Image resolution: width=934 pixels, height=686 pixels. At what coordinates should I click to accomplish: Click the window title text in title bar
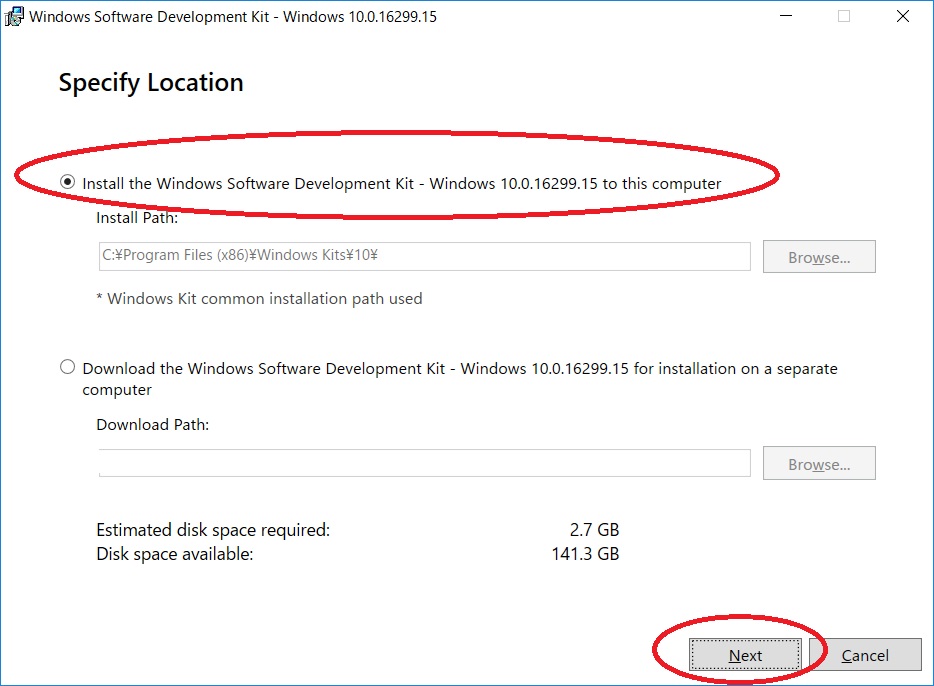(x=233, y=17)
